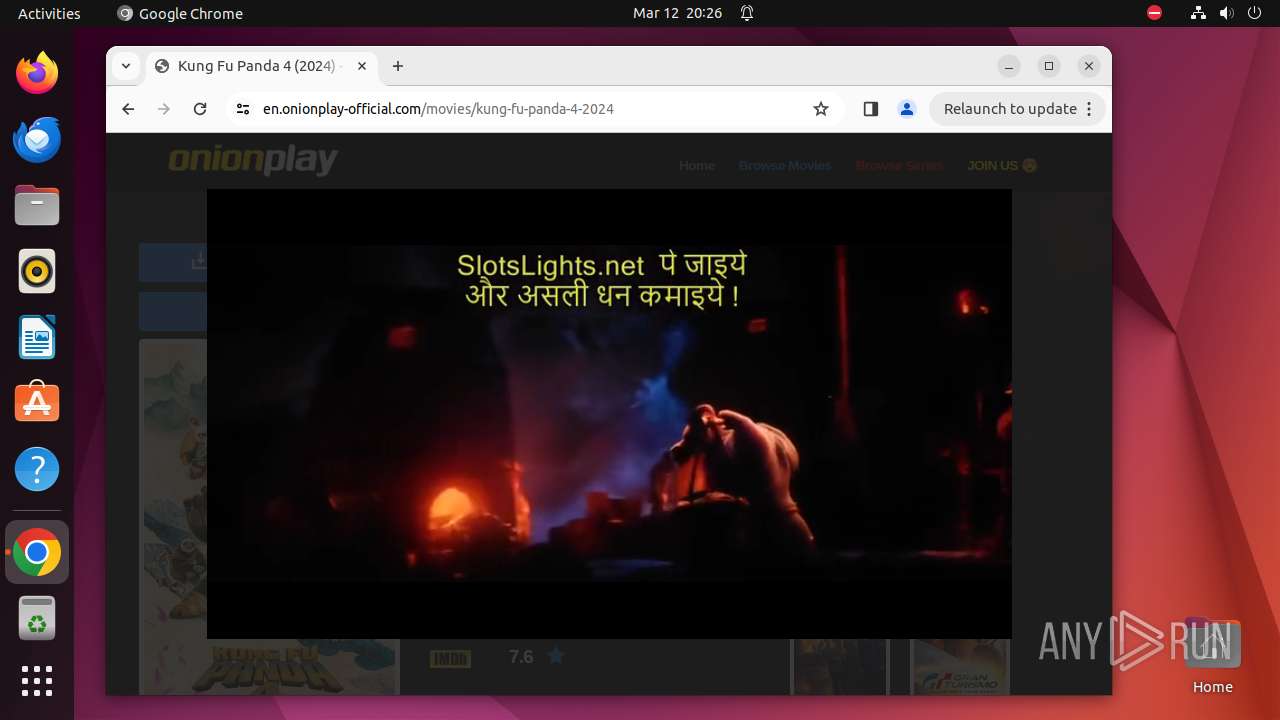Open Rhythmbox music player in dock
This screenshot has width=1280, height=720.
click(x=37, y=271)
